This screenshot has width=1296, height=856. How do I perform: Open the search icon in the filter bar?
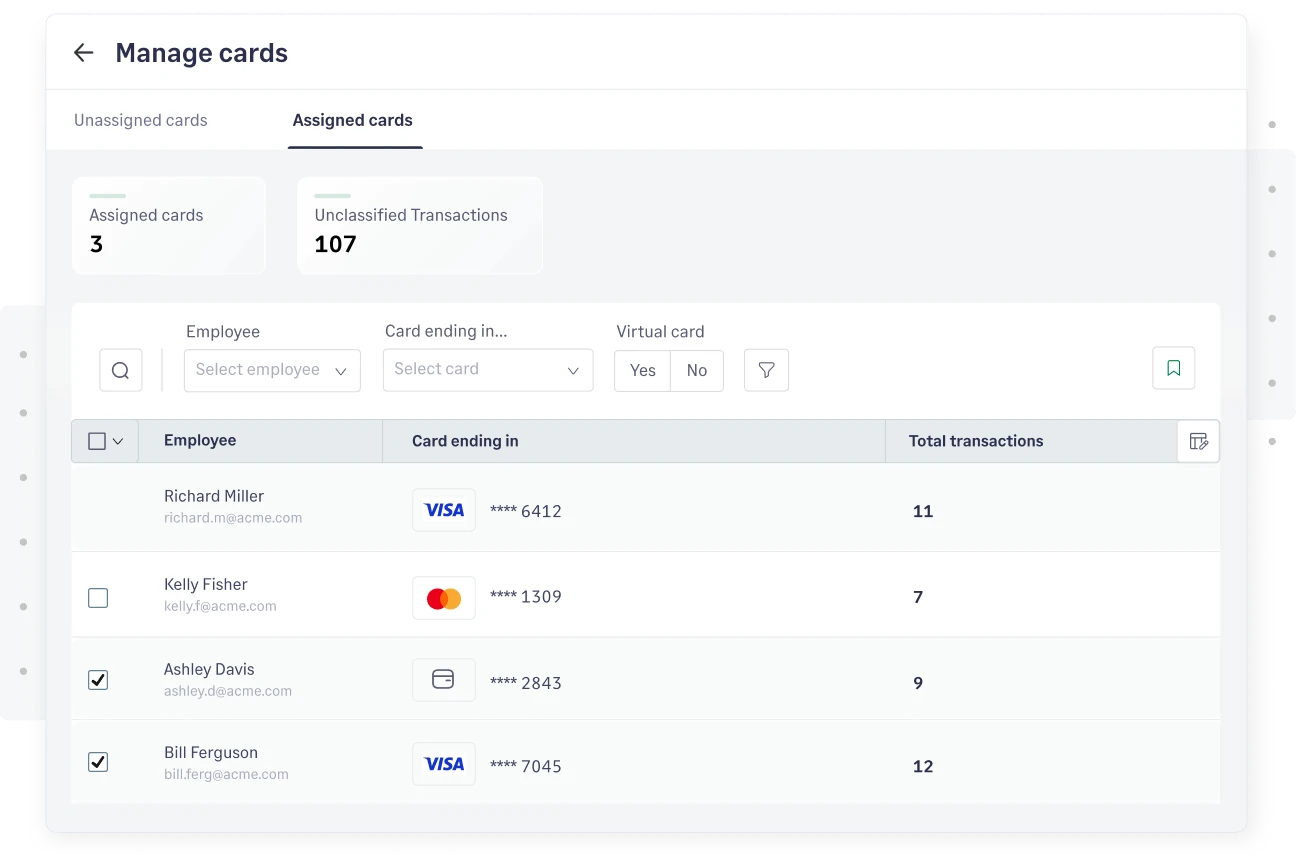pos(120,370)
